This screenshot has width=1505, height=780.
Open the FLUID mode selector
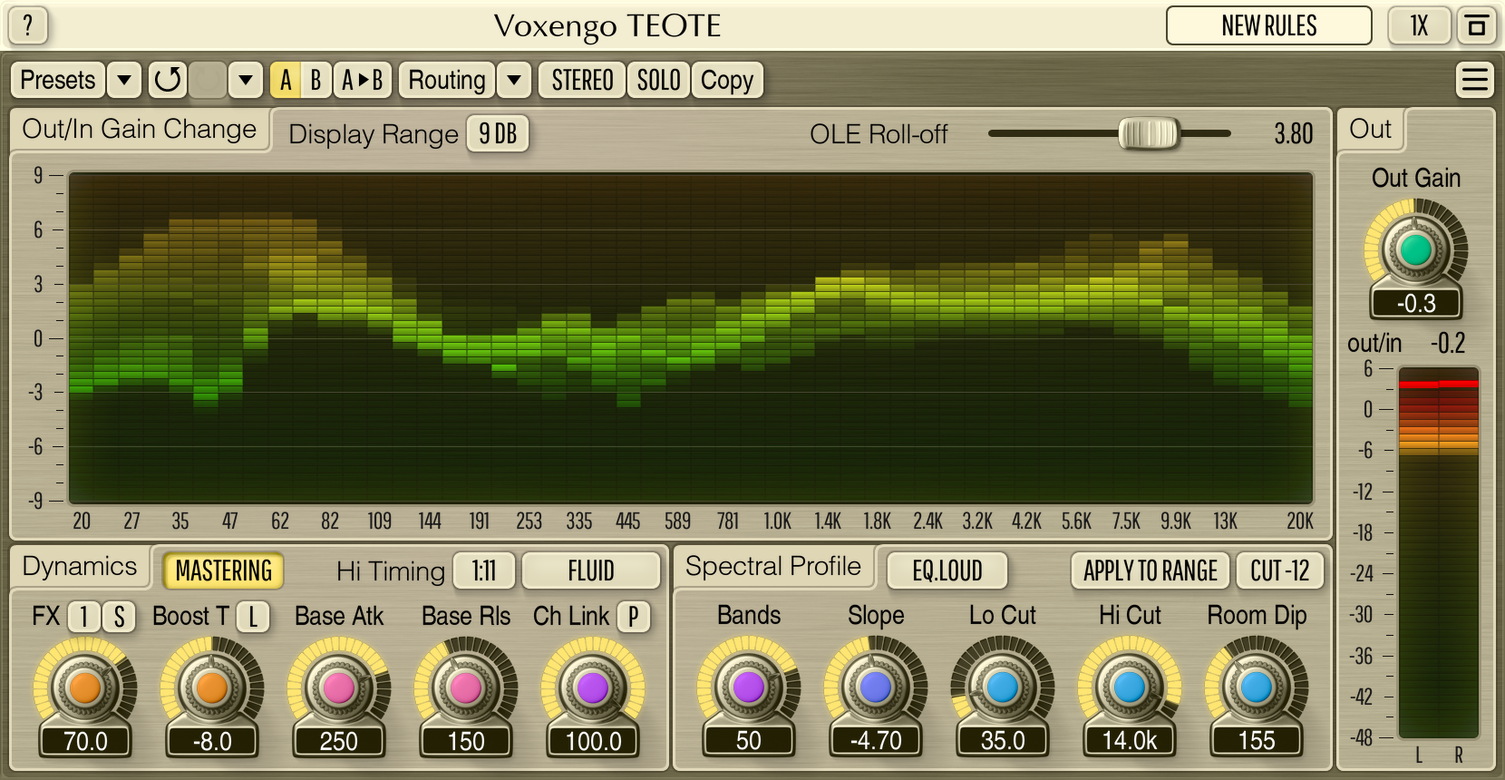point(591,571)
